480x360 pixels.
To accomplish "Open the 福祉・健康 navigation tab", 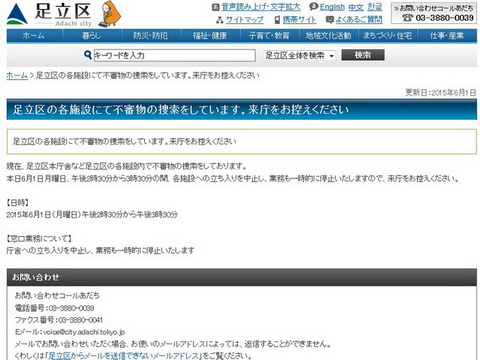I will click(x=210, y=36).
